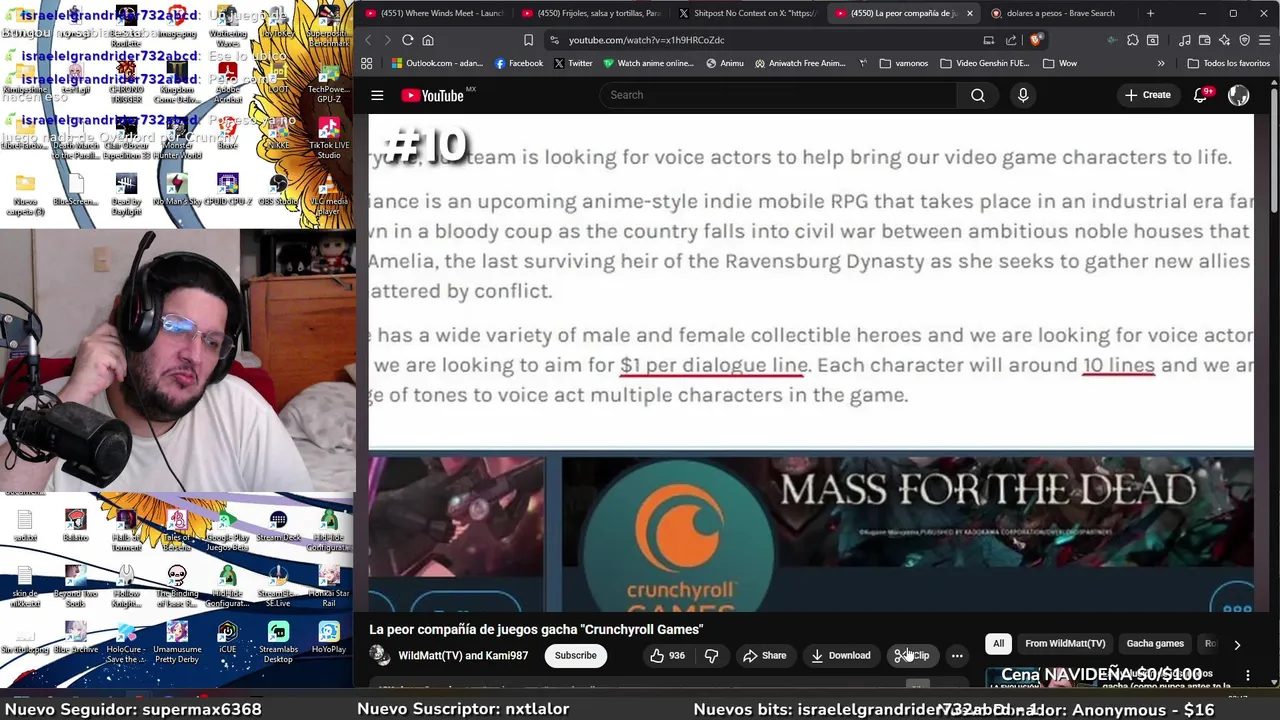Select Gacha games filter chip

pos(1155,644)
